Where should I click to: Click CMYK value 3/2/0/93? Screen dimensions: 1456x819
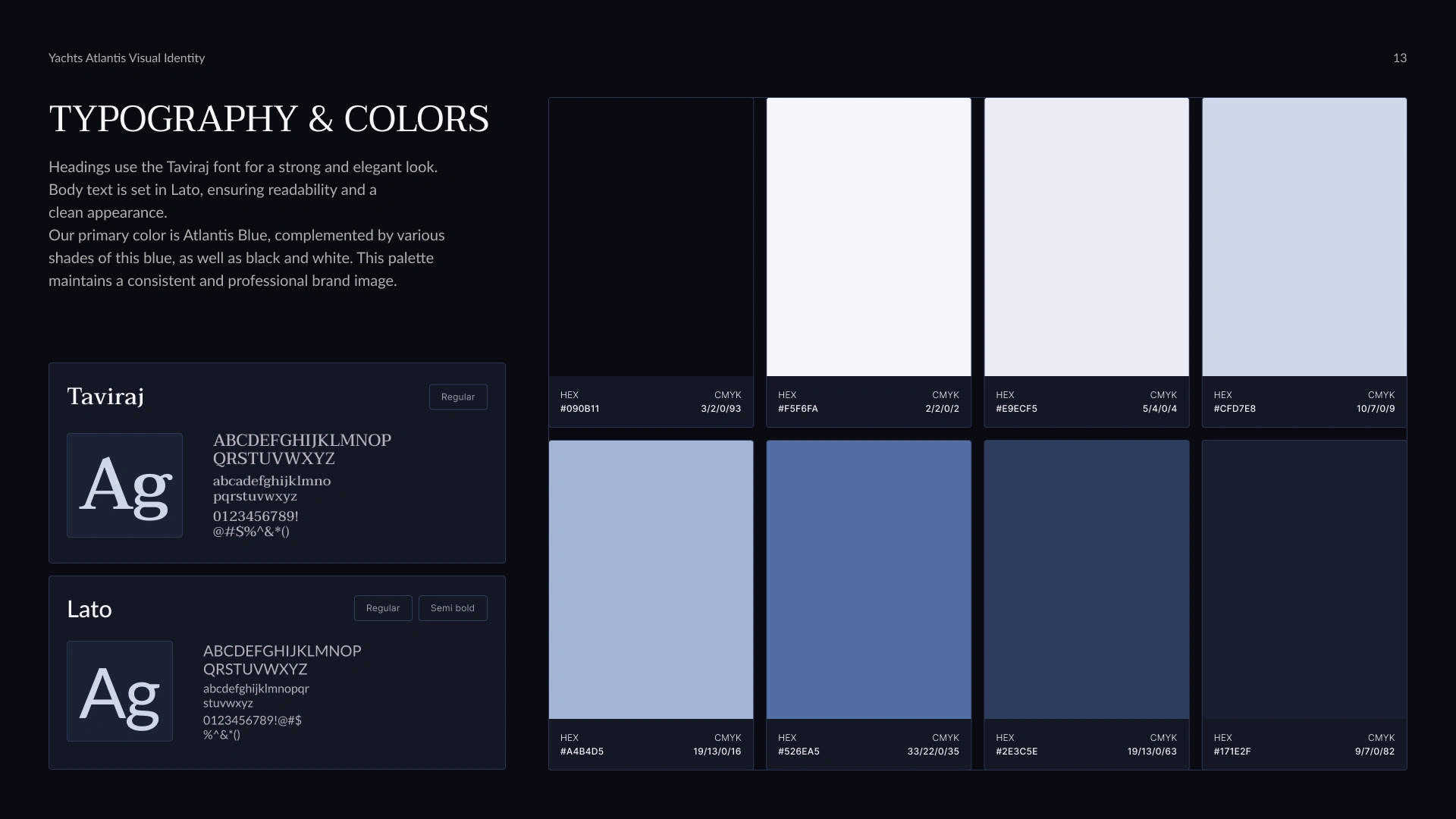(x=721, y=409)
